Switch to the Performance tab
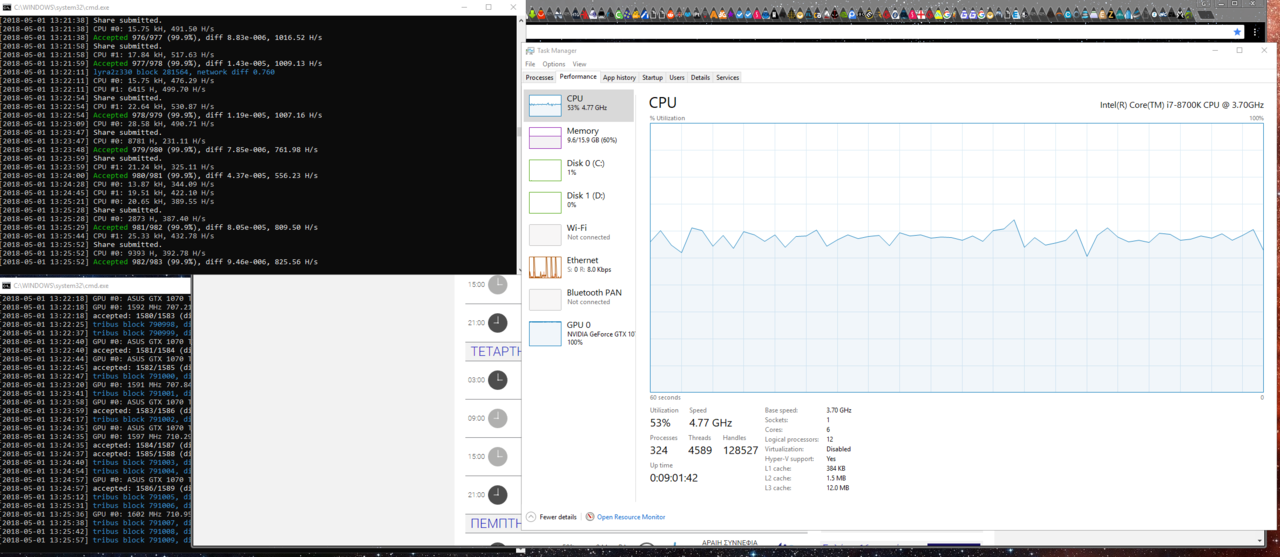Screen dimensions: 1280x557 pyautogui.click(x=578, y=77)
